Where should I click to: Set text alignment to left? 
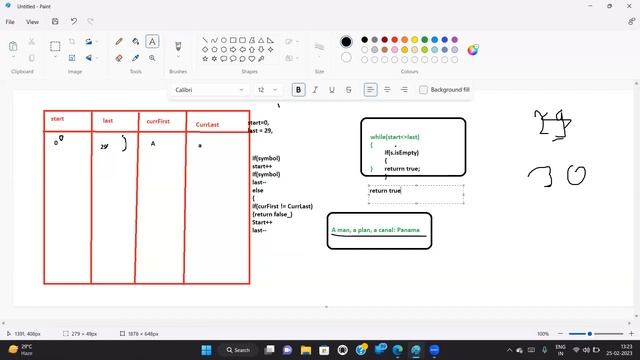[x=371, y=90]
